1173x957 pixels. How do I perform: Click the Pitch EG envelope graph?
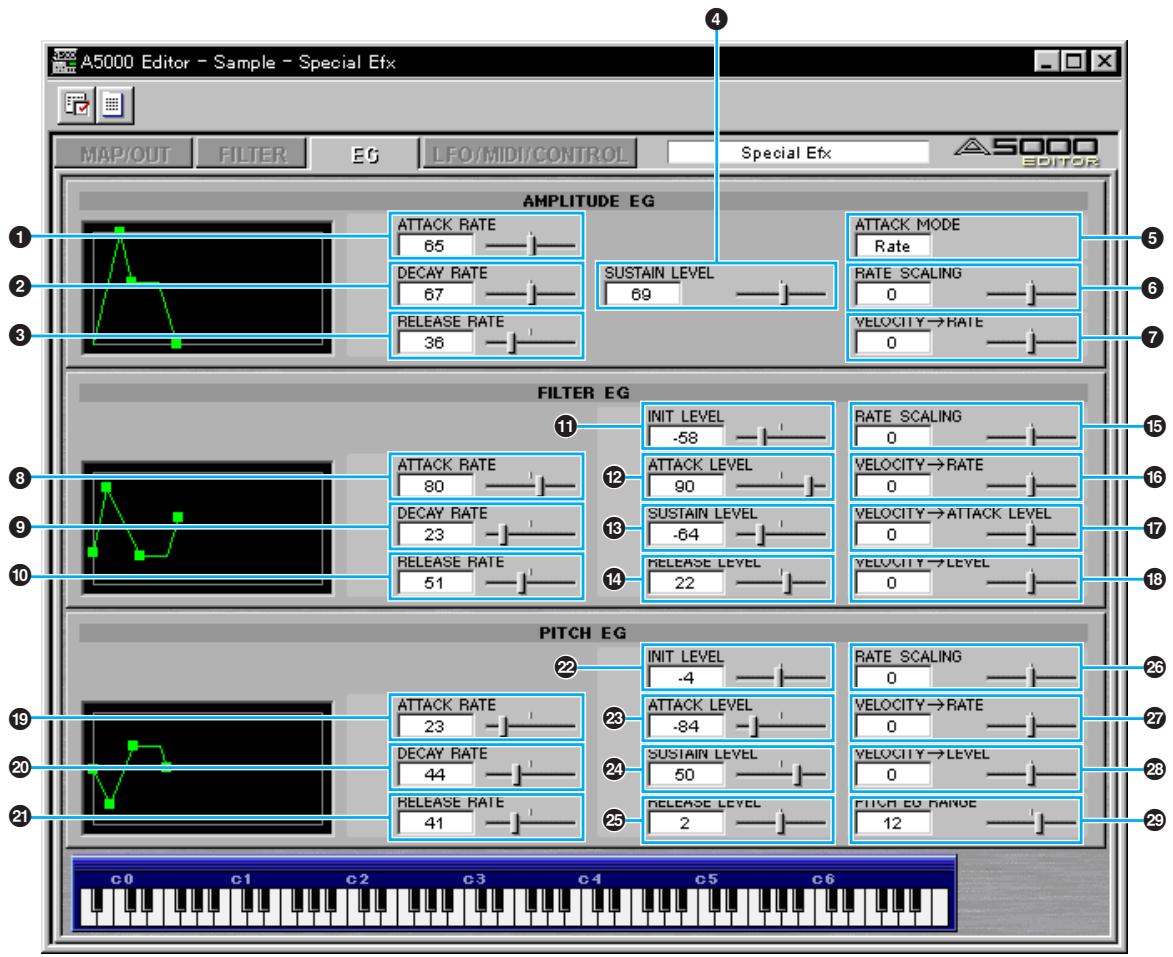[207, 768]
